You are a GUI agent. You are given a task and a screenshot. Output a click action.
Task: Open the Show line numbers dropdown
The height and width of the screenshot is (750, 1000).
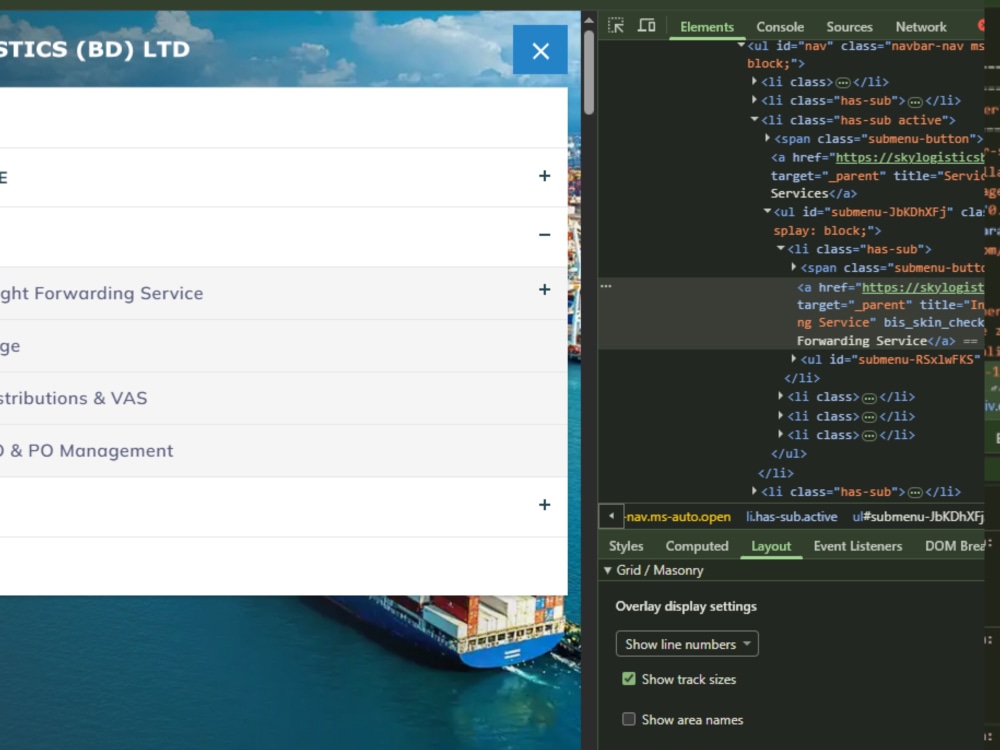point(687,644)
